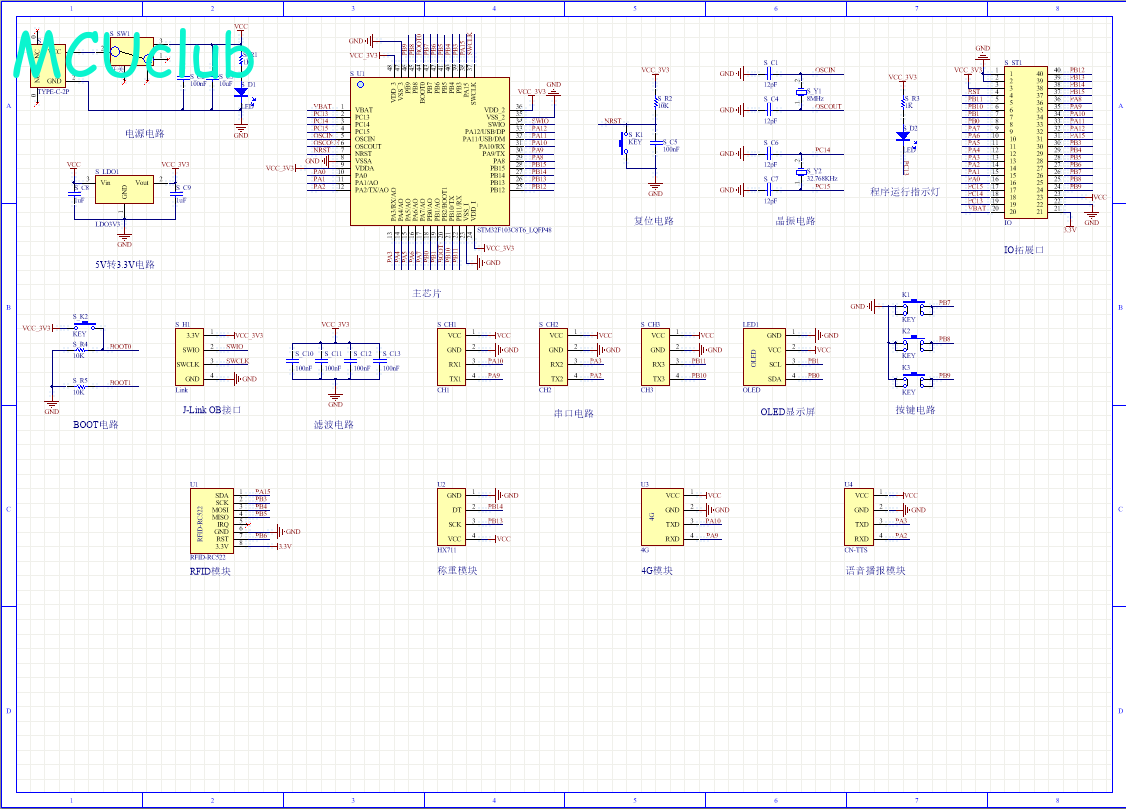Select the S_CH2 serial connector block

click(554, 357)
